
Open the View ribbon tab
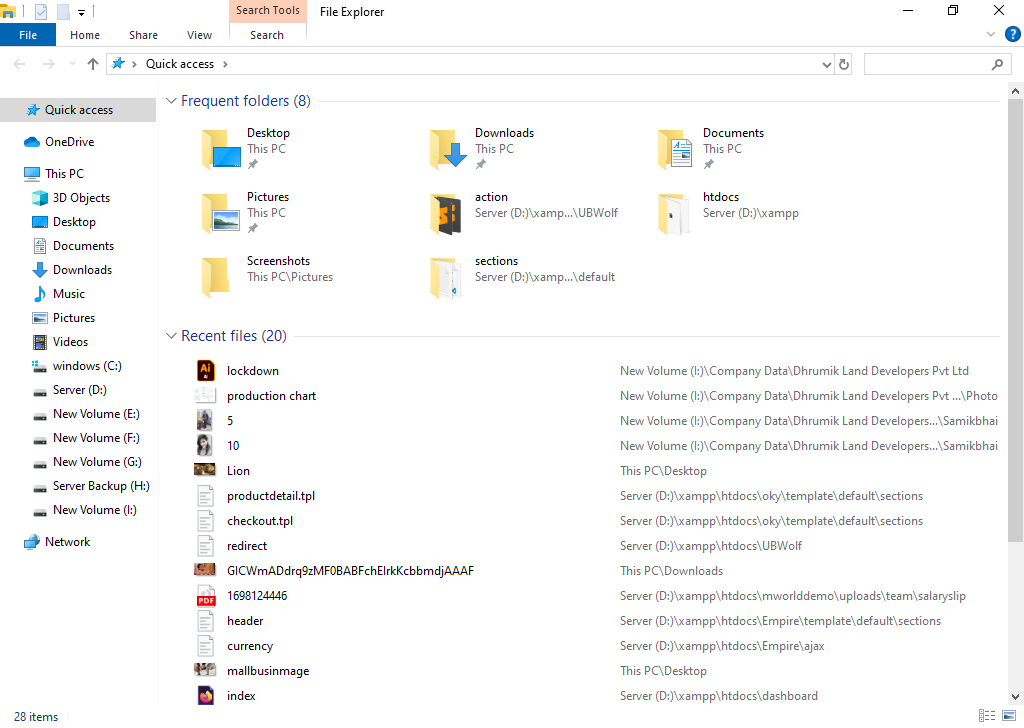199,35
